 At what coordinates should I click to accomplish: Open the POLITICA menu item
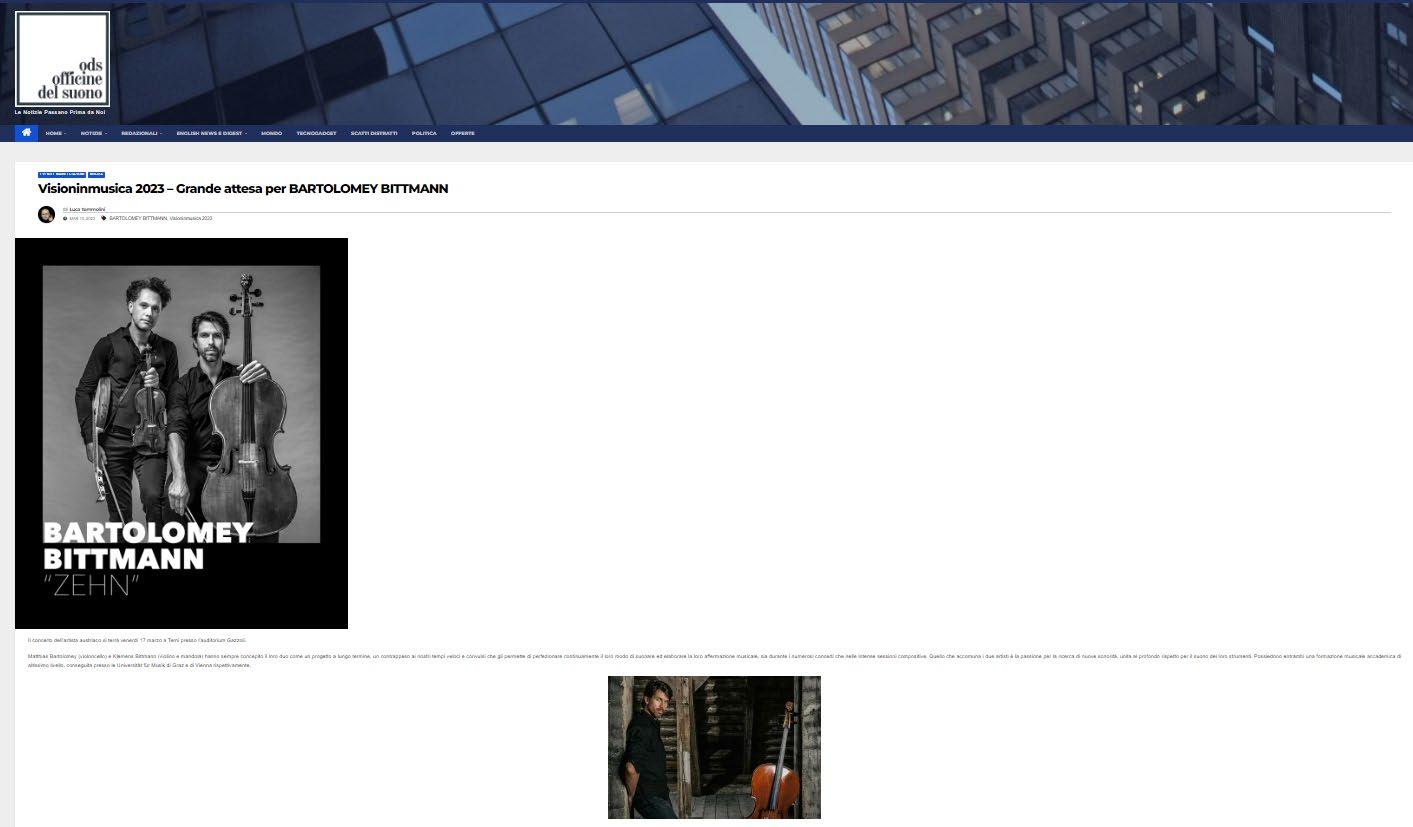click(x=424, y=133)
